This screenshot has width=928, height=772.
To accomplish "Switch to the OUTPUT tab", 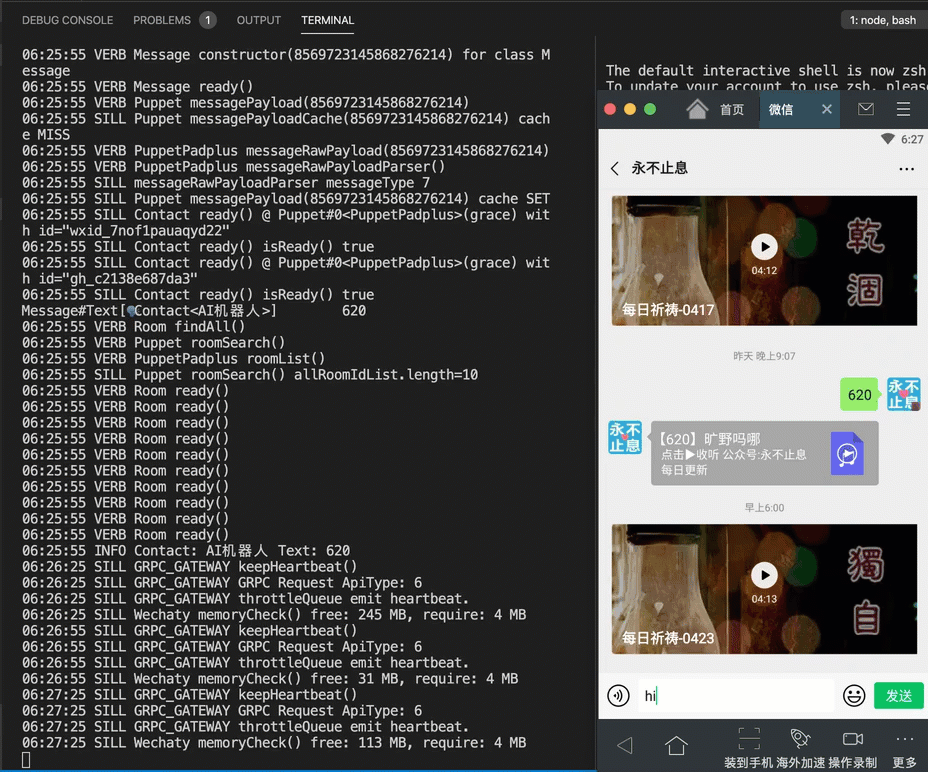I will [x=259, y=20].
